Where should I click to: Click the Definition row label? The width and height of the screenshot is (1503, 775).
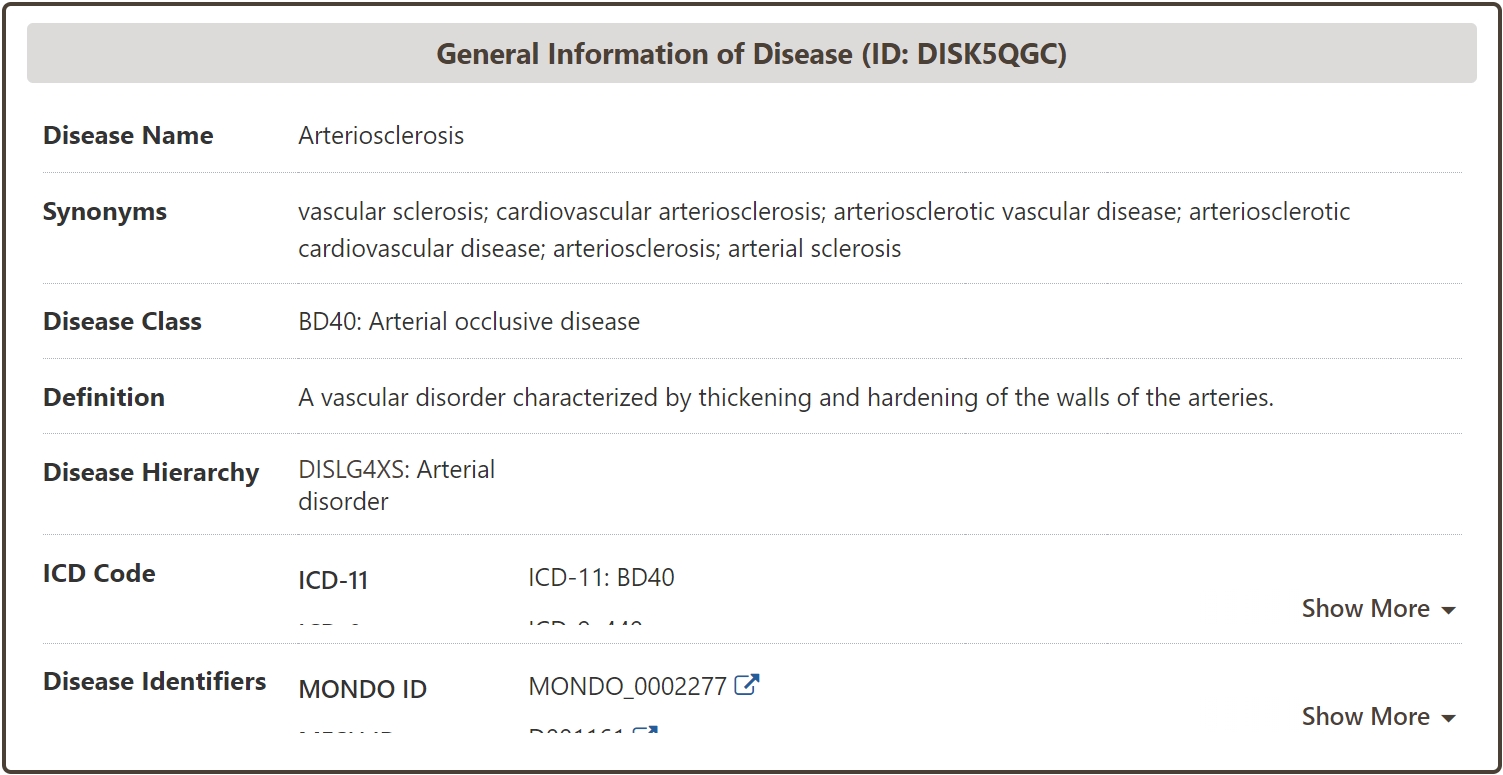[x=104, y=397]
